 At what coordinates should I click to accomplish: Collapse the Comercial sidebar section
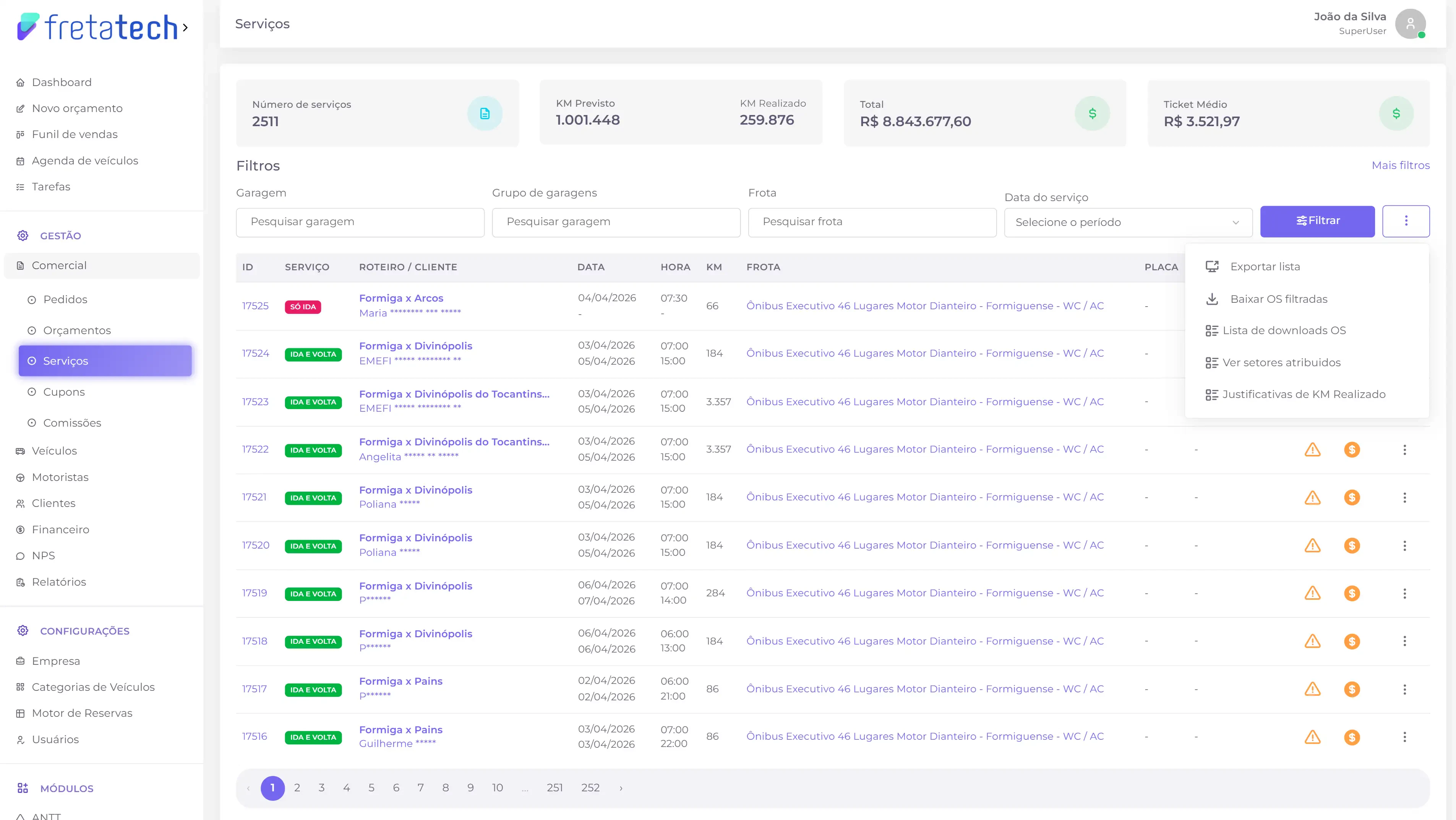102,265
